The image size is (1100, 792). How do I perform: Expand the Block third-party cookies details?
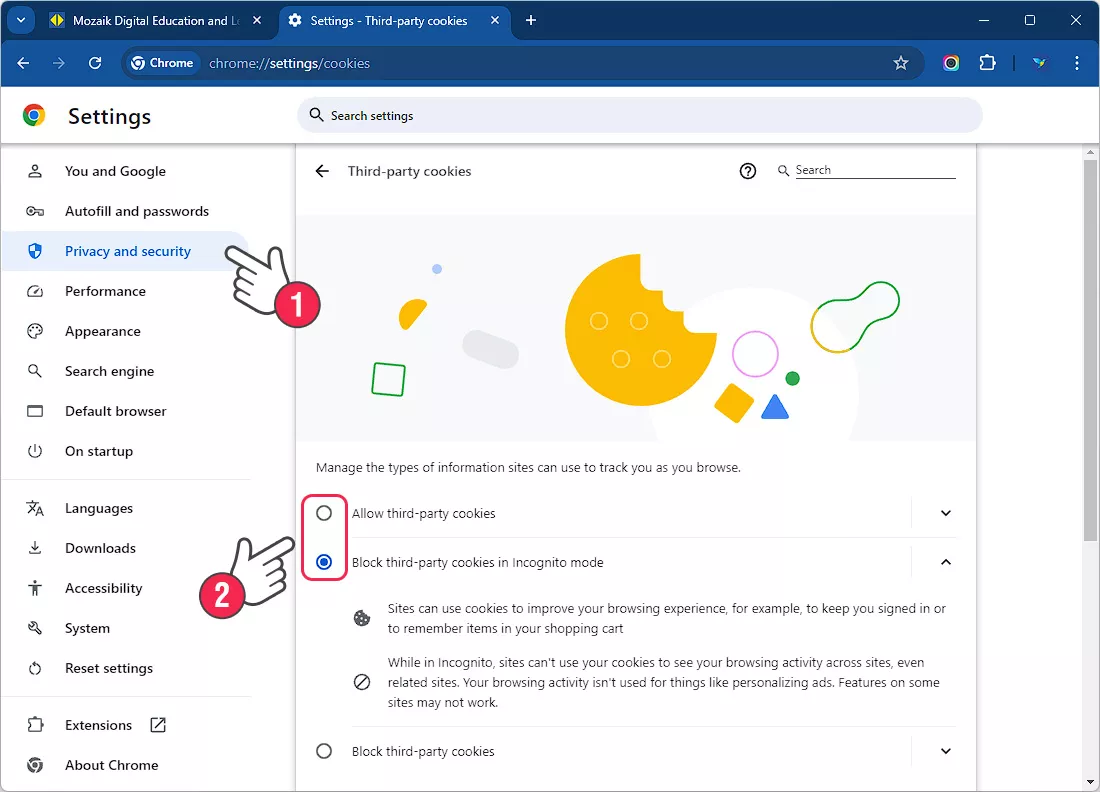click(x=946, y=751)
